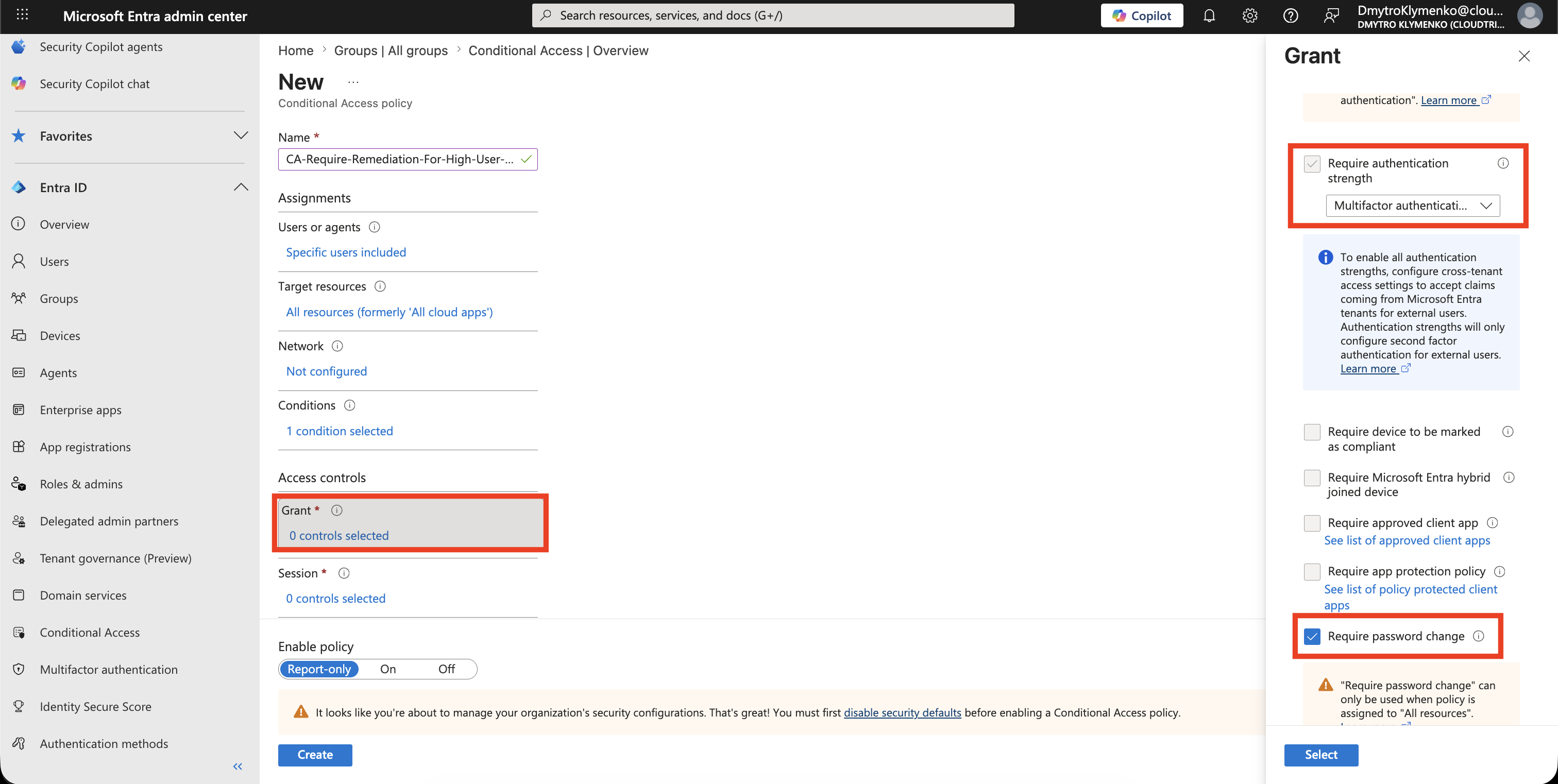Click the search resources box
This screenshot has height=784, width=1558.
click(772, 16)
